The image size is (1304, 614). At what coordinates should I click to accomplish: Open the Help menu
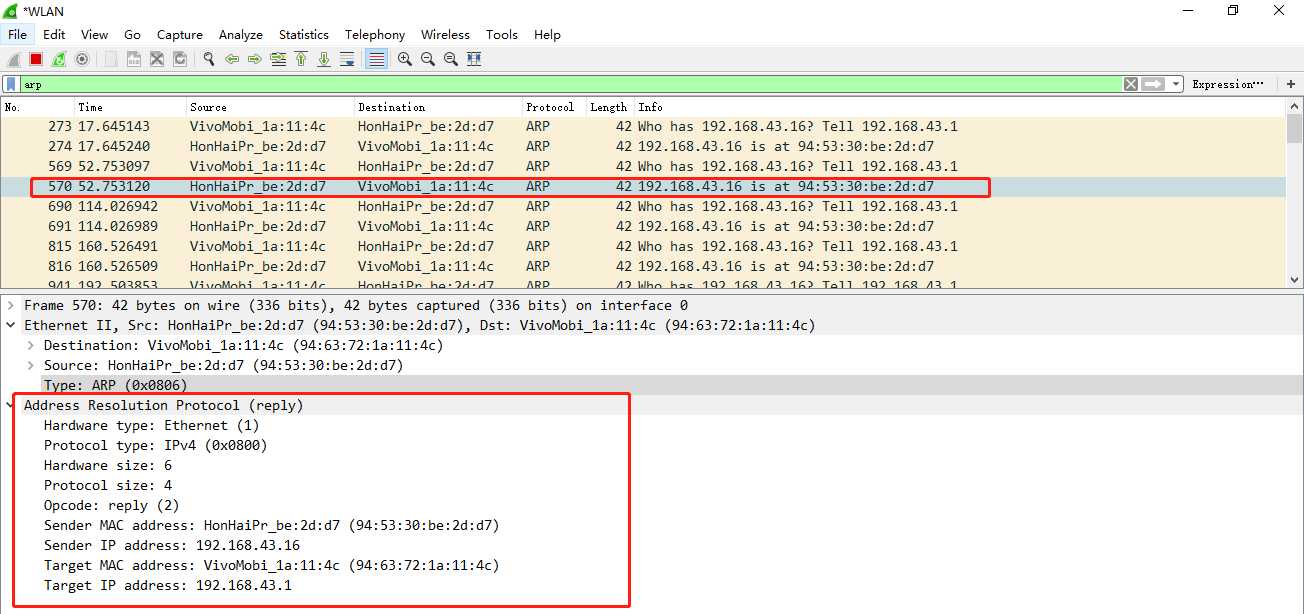(x=547, y=34)
